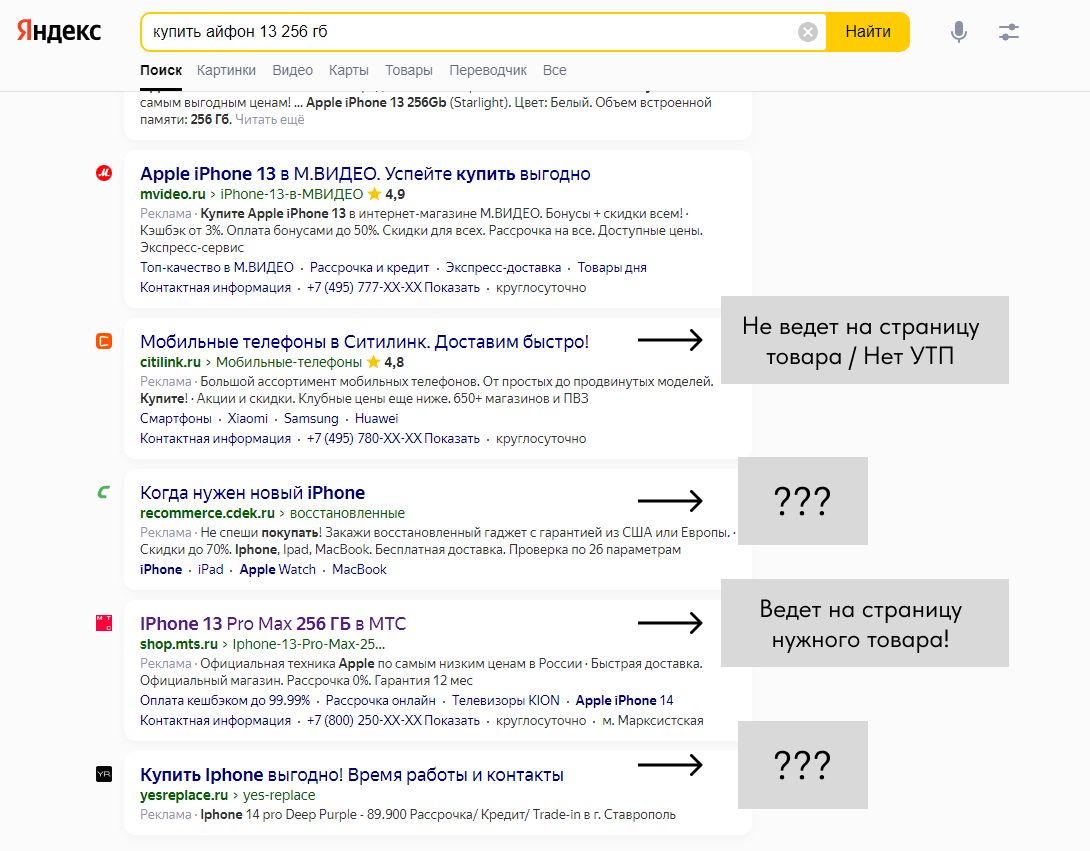Image resolution: width=1090 pixels, height=851 pixels.
Task: Open the Yandex logo homepage
Action: [59, 31]
